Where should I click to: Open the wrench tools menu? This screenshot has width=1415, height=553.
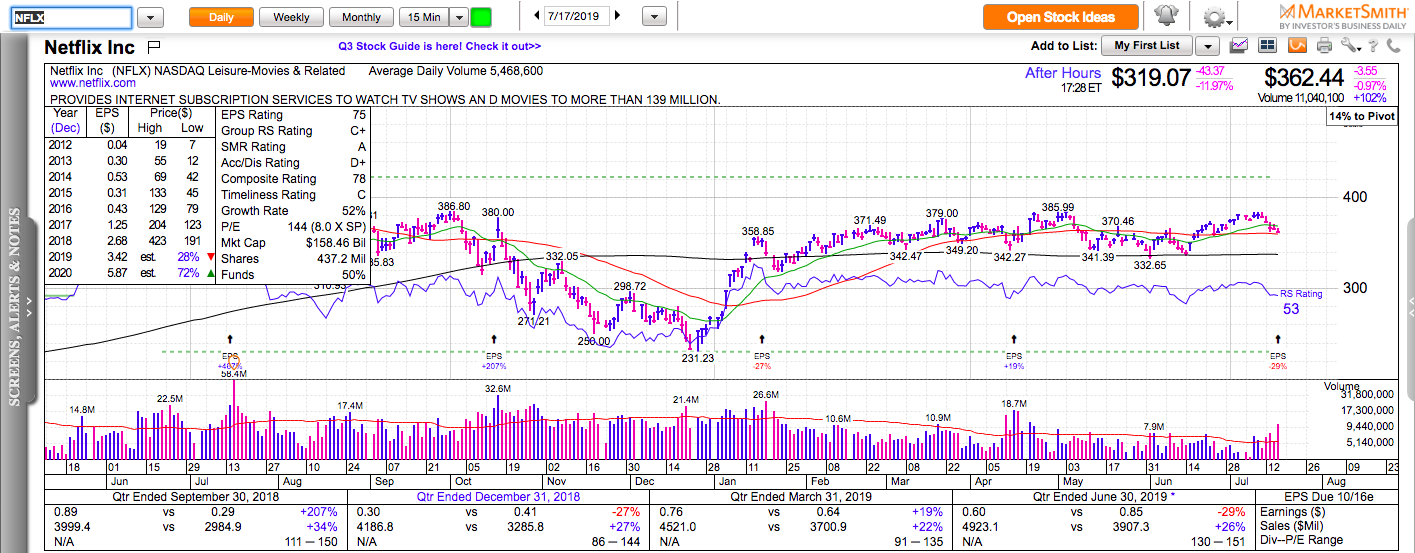pyautogui.click(x=1350, y=45)
